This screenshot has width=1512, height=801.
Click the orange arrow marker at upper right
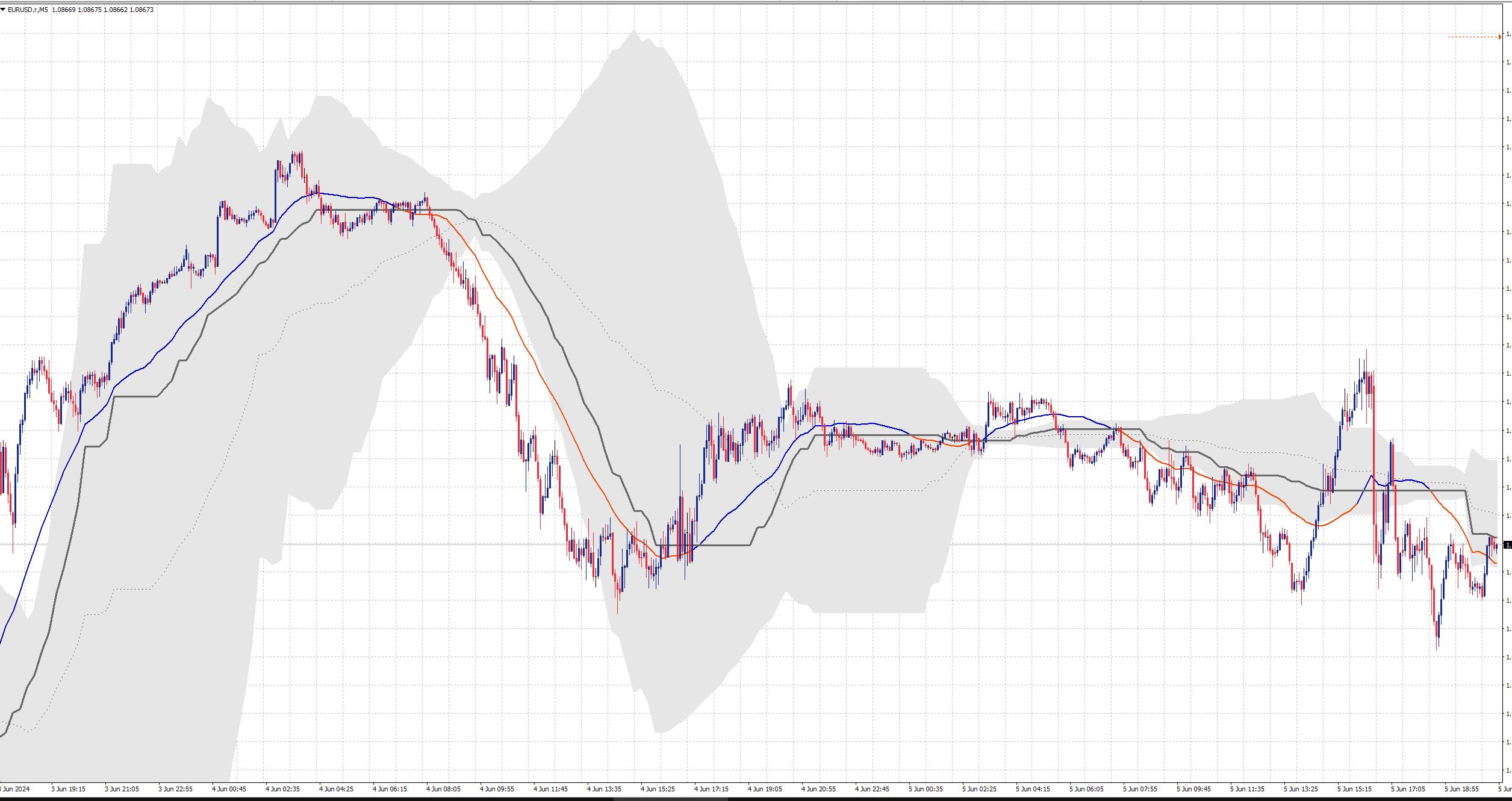[x=1499, y=37]
